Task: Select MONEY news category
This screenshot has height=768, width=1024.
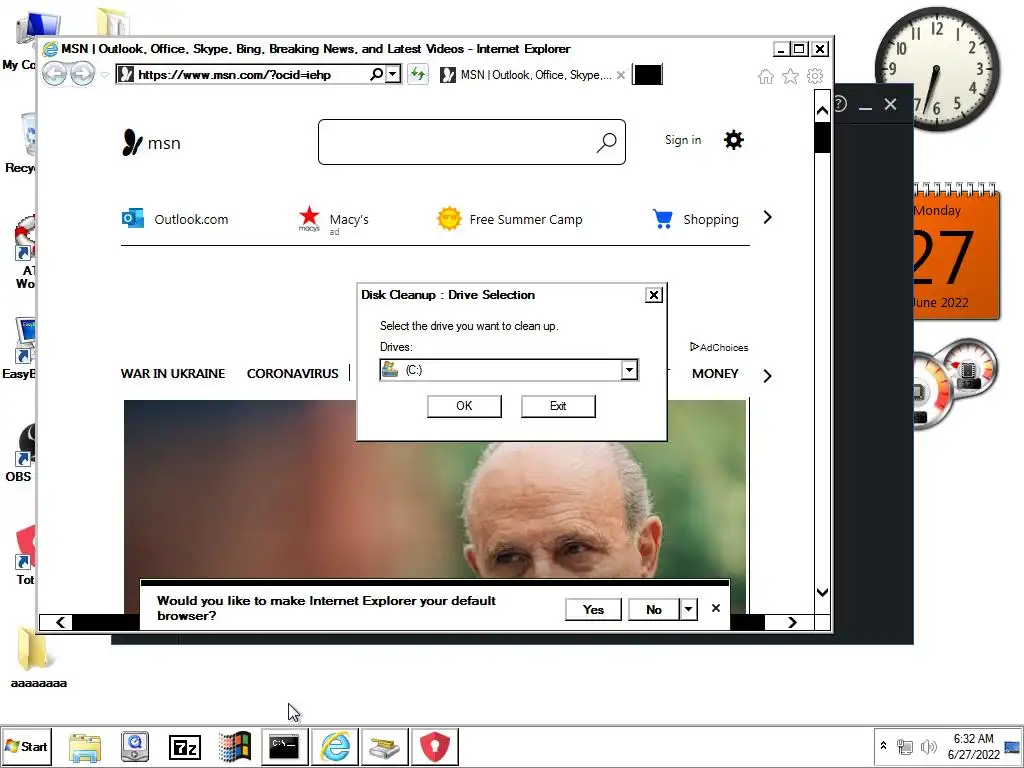Action: click(x=715, y=374)
